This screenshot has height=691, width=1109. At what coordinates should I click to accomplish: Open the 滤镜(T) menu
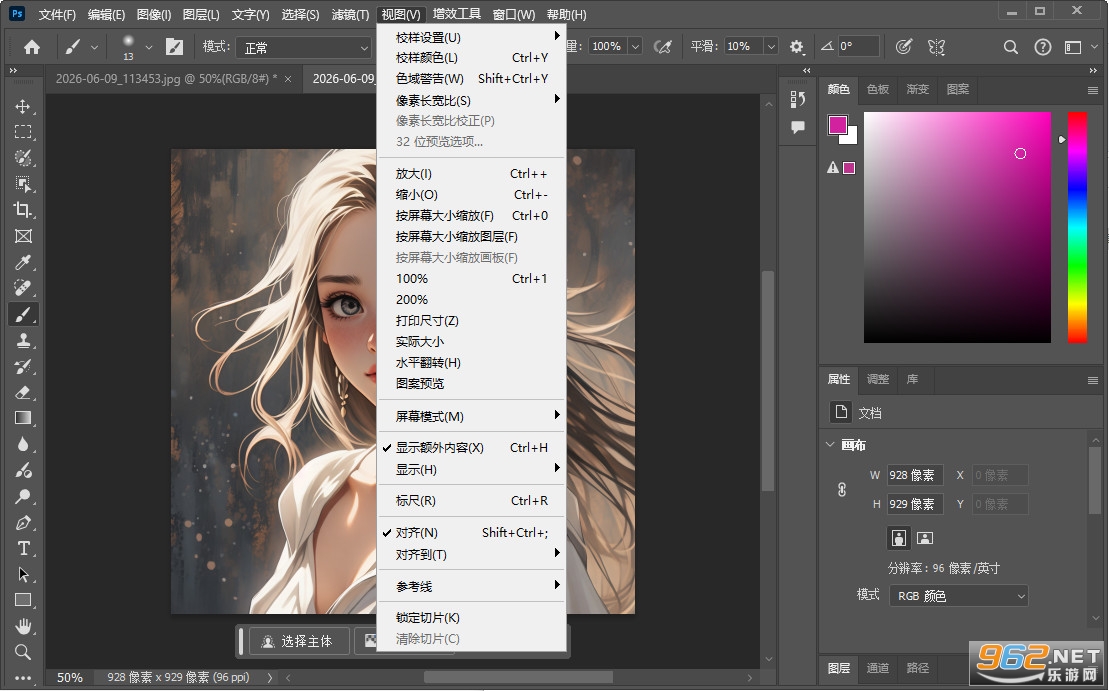tap(350, 14)
